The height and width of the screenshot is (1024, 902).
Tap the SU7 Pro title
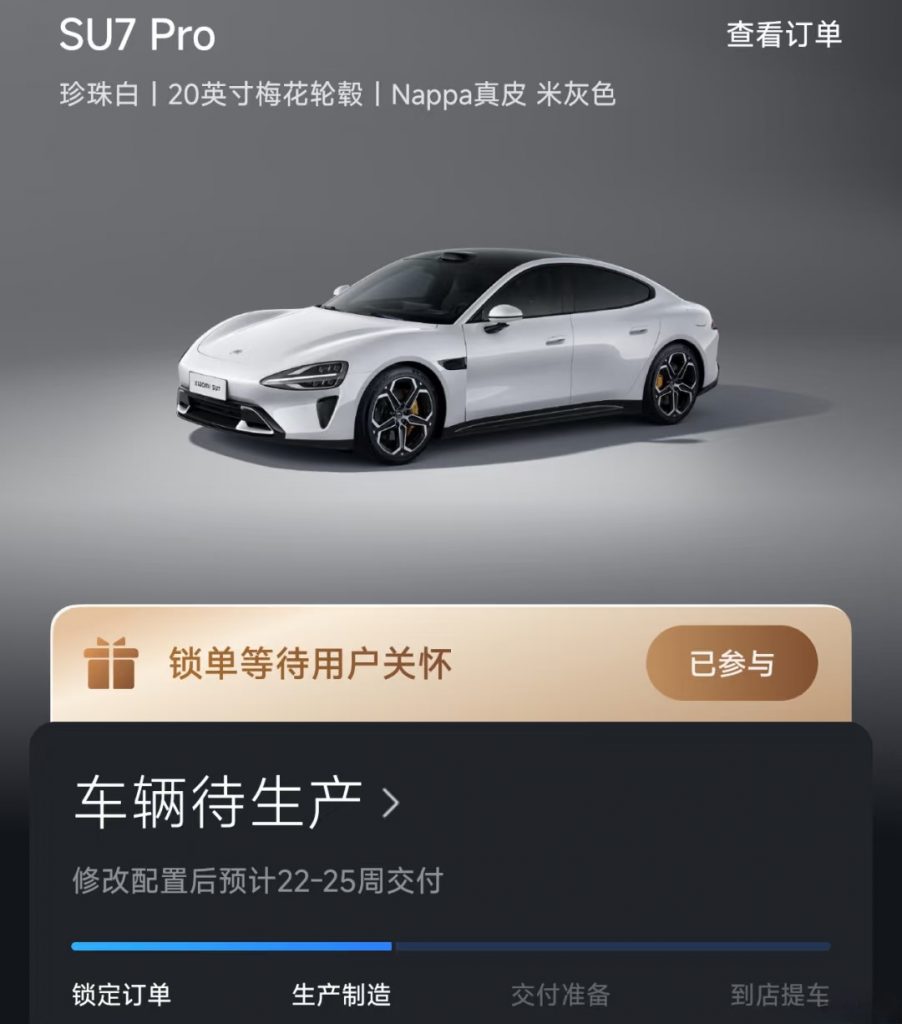(137, 35)
